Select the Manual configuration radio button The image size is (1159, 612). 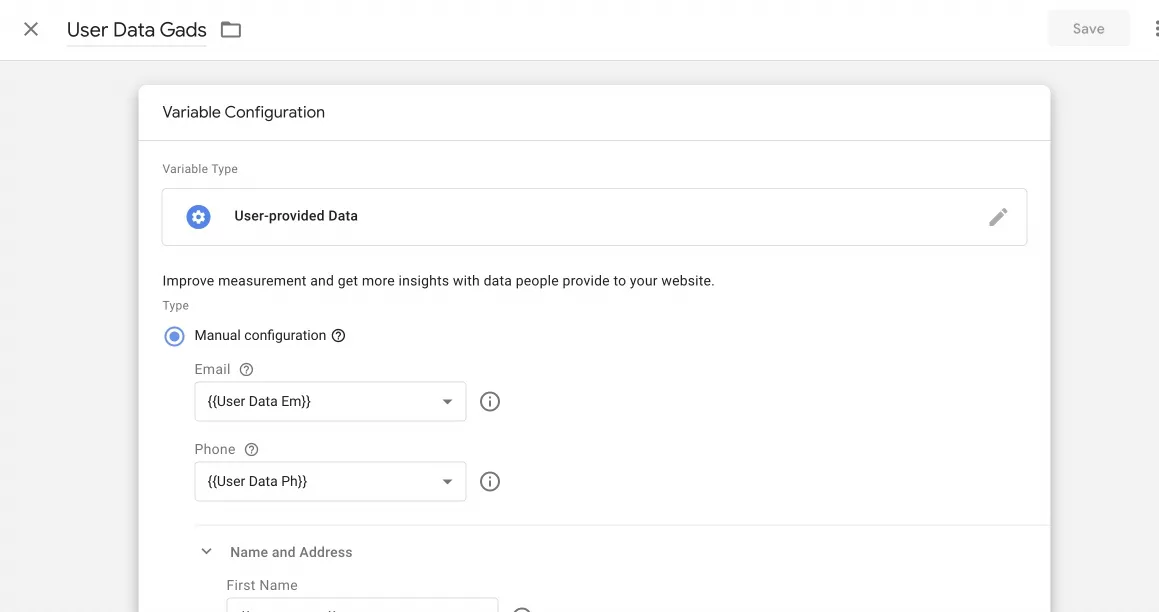(174, 336)
